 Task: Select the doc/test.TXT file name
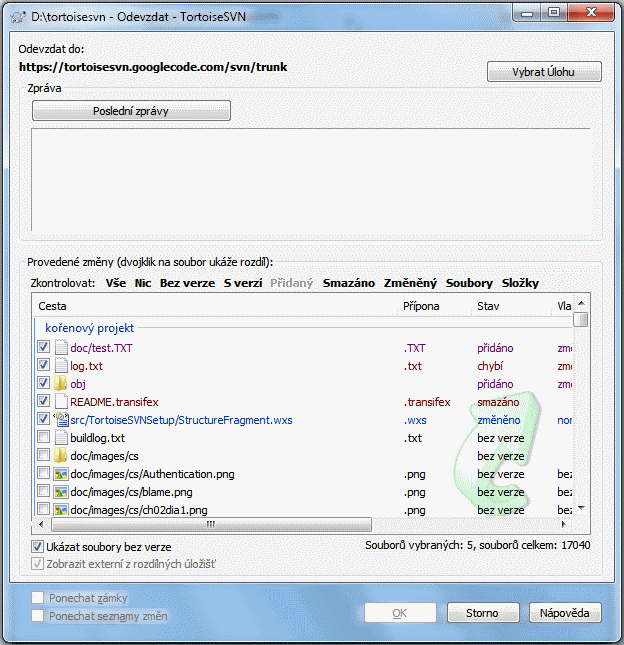101,348
